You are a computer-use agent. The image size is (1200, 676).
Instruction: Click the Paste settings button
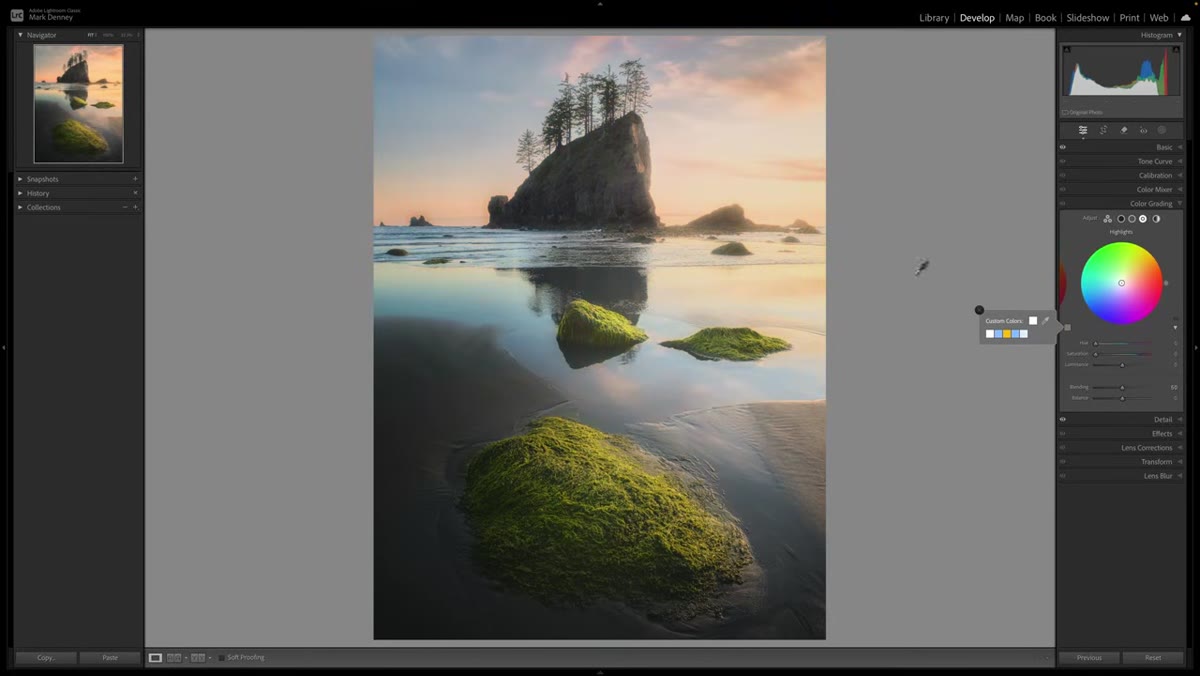110,658
